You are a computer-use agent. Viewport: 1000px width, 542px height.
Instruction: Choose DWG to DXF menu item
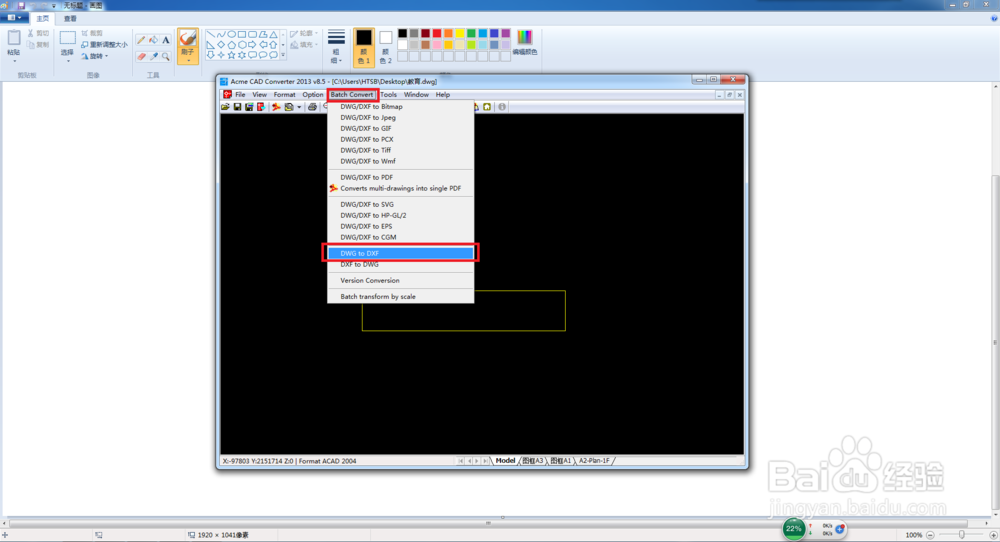[401, 253]
